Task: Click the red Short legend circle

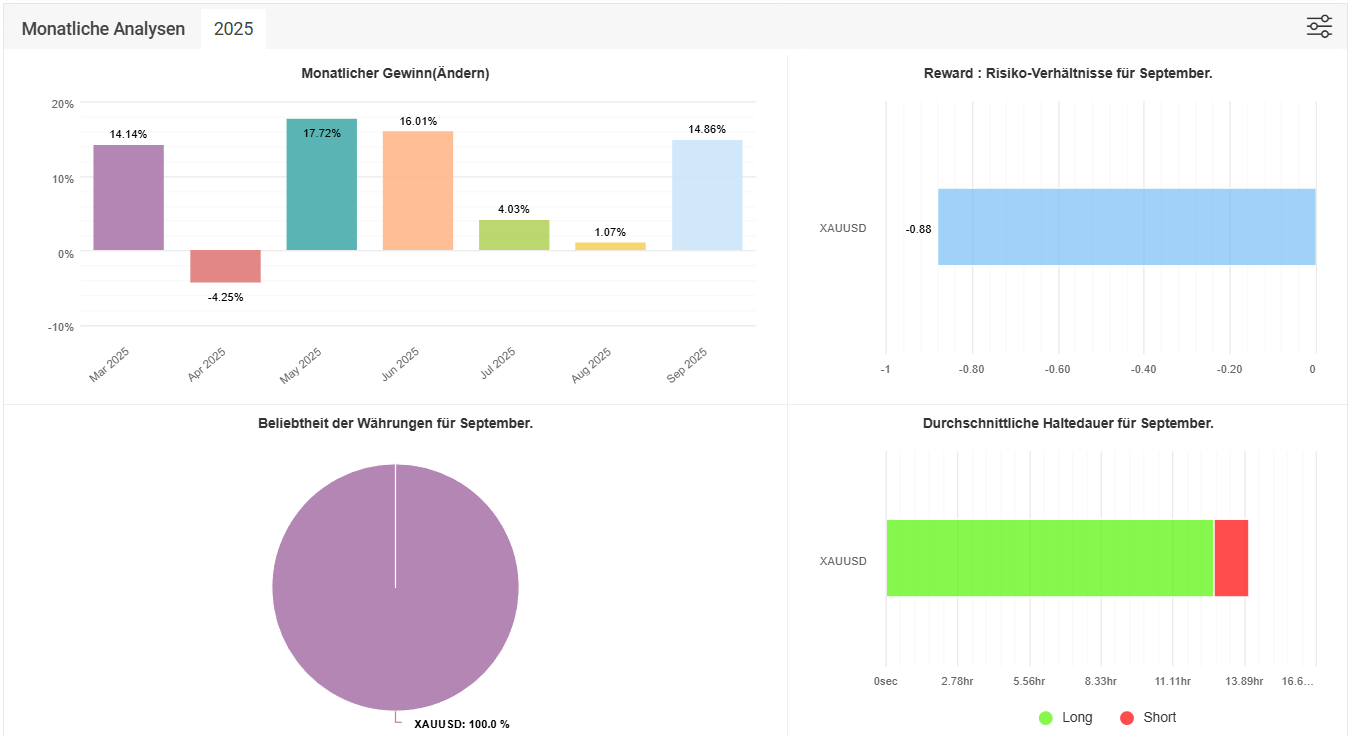Action: click(1127, 718)
